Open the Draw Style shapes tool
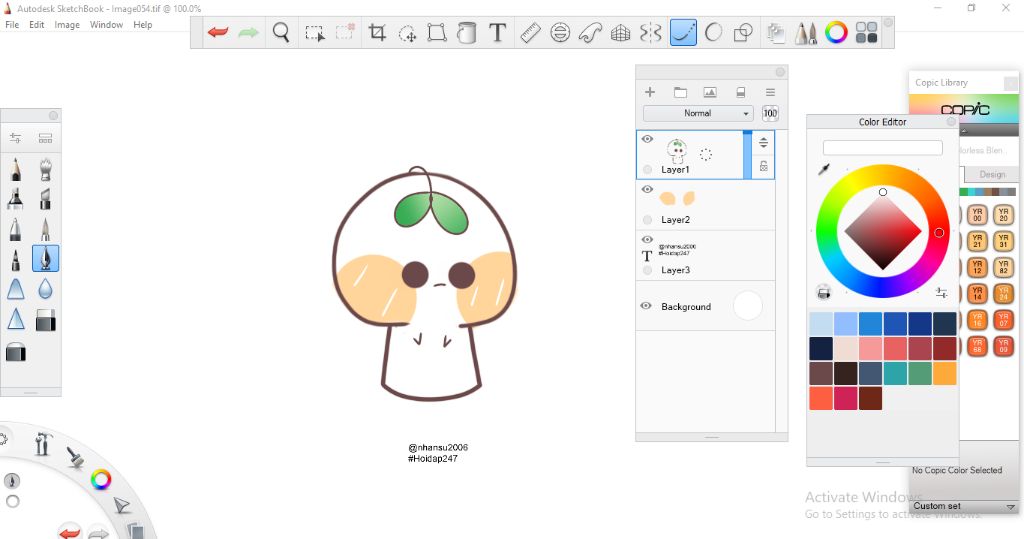 click(743, 32)
